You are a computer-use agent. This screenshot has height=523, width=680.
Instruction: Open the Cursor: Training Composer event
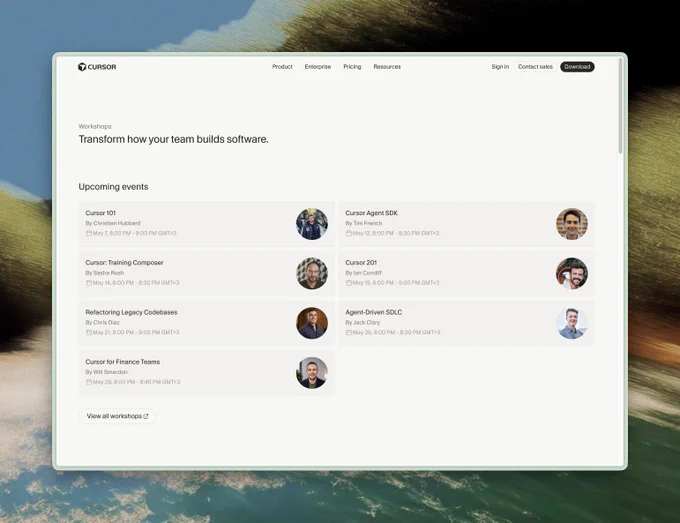206,274
